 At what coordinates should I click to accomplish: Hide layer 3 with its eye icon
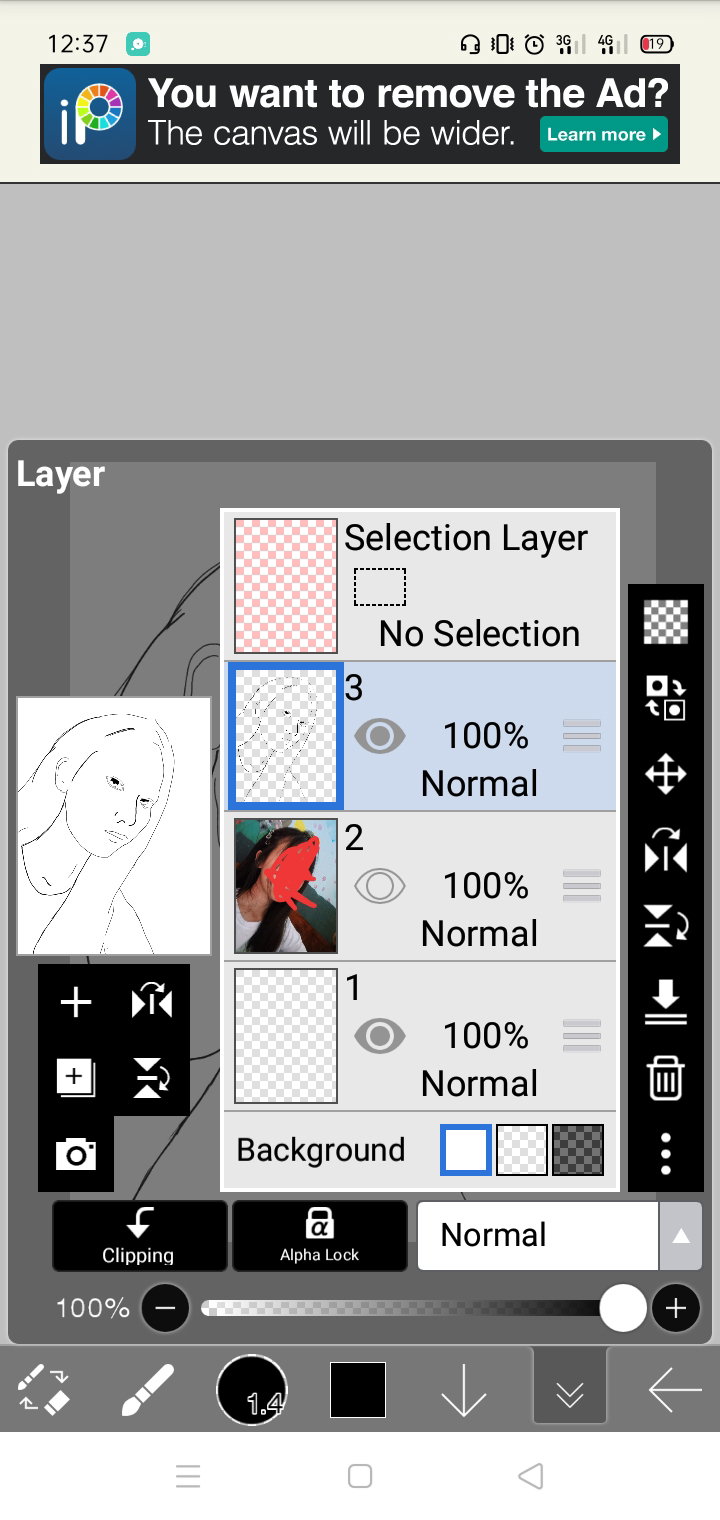click(379, 737)
